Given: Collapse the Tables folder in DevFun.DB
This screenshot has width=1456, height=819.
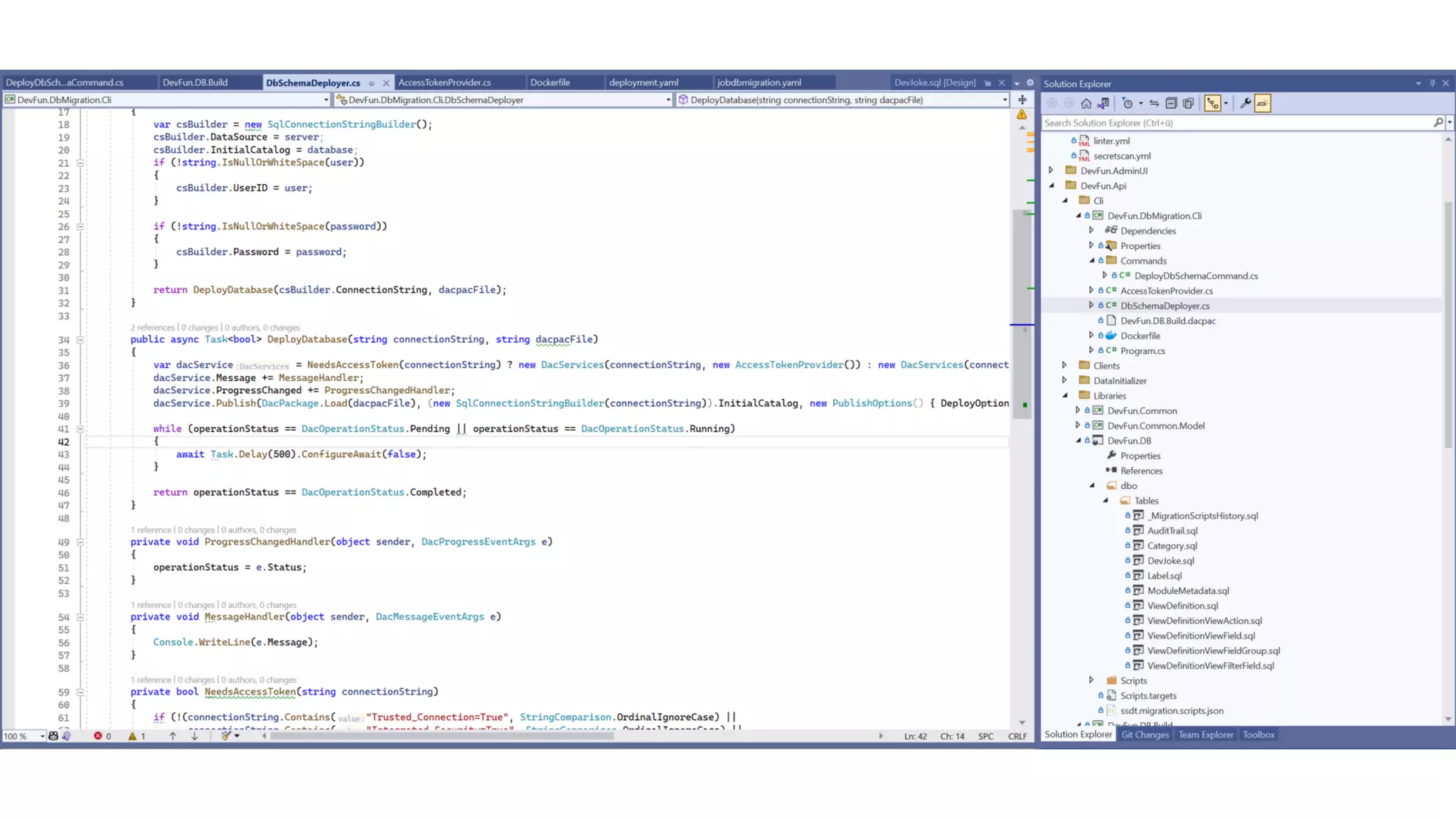Looking at the screenshot, I should (x=1106, y=500).
